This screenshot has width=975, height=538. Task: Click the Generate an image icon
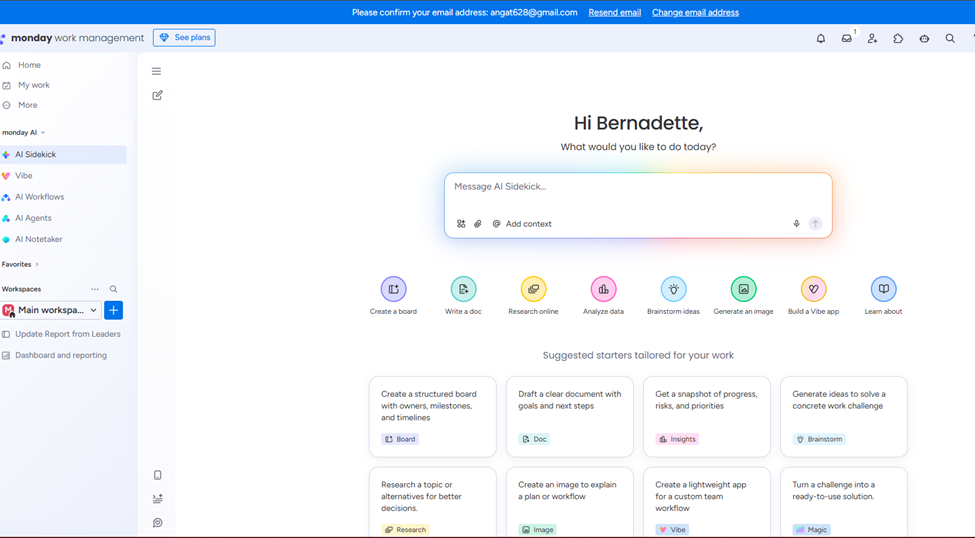click(x=744, y=289)
